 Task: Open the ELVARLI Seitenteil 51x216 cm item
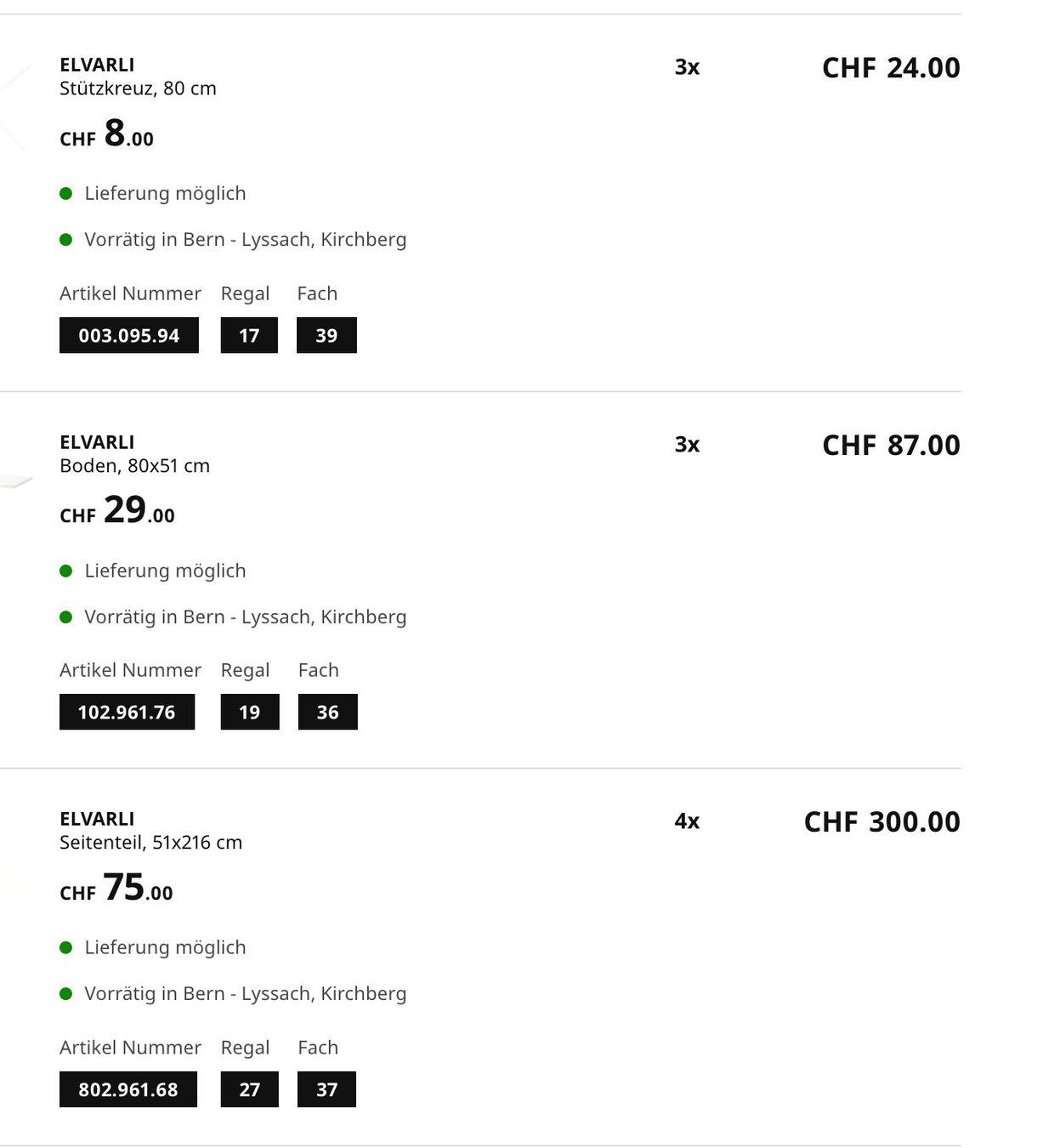(150, 831)
